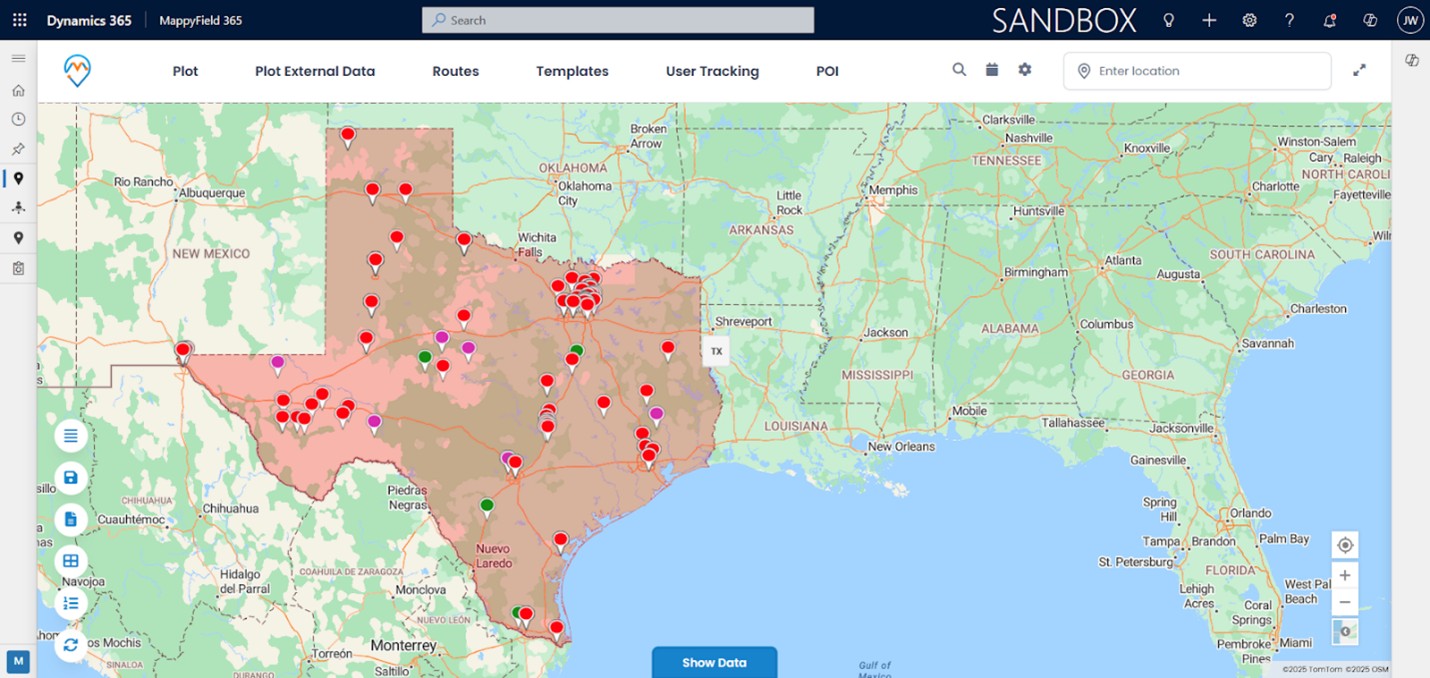Open the calendar icon in the map toolbar
Image resolution: width=1430 pixels, height=678 pixels.
tap(992, 70)
